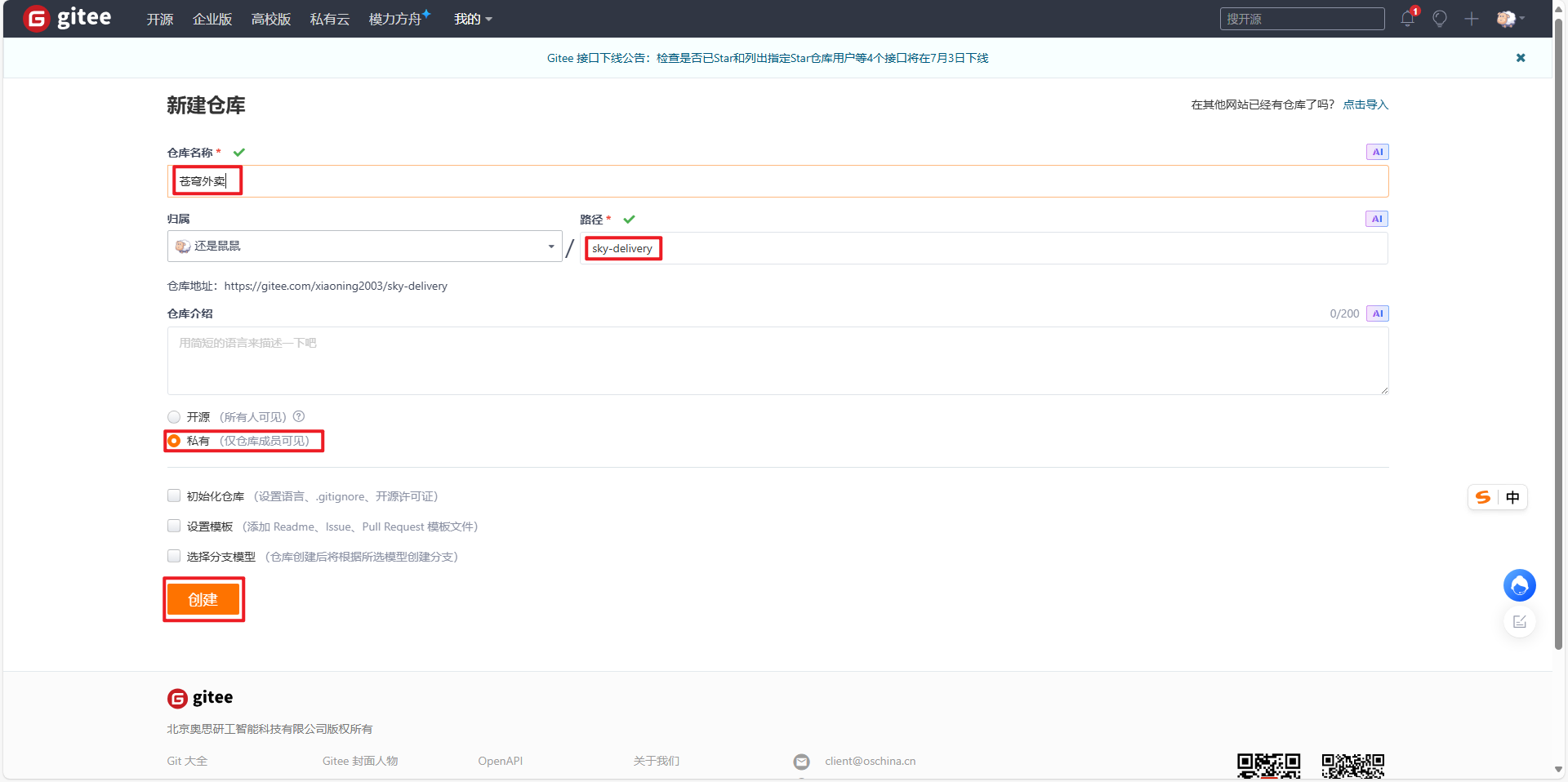Open Gitee 封面人物 footer link
1568x782 pixels.
point(360,761)
